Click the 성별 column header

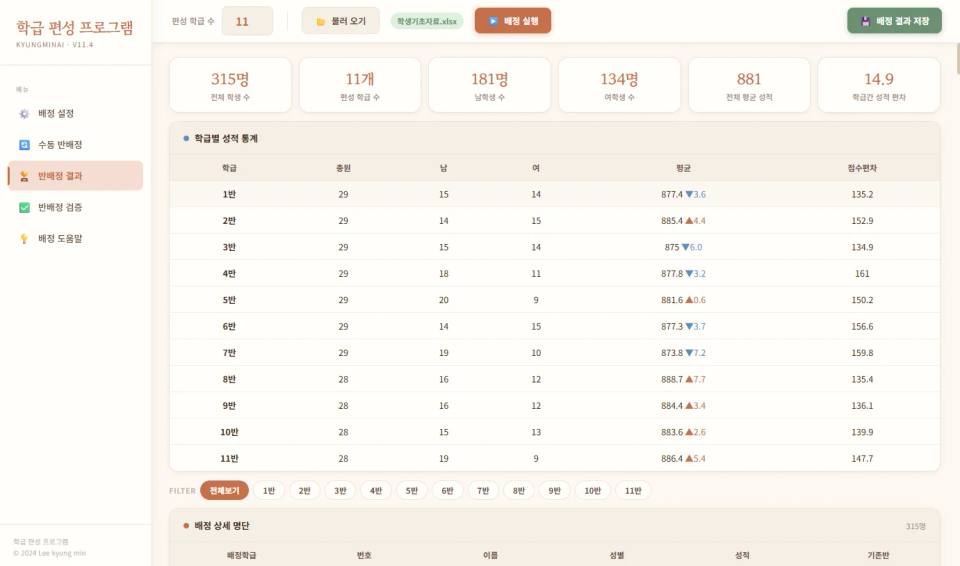click(x=617, y=555)
